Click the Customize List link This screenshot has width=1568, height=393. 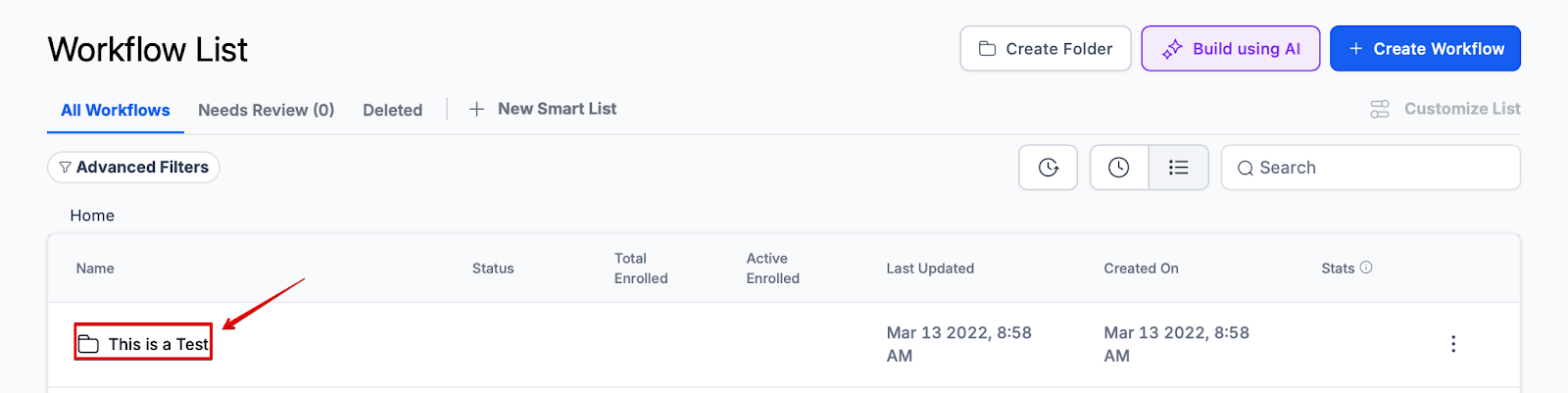1445,109
